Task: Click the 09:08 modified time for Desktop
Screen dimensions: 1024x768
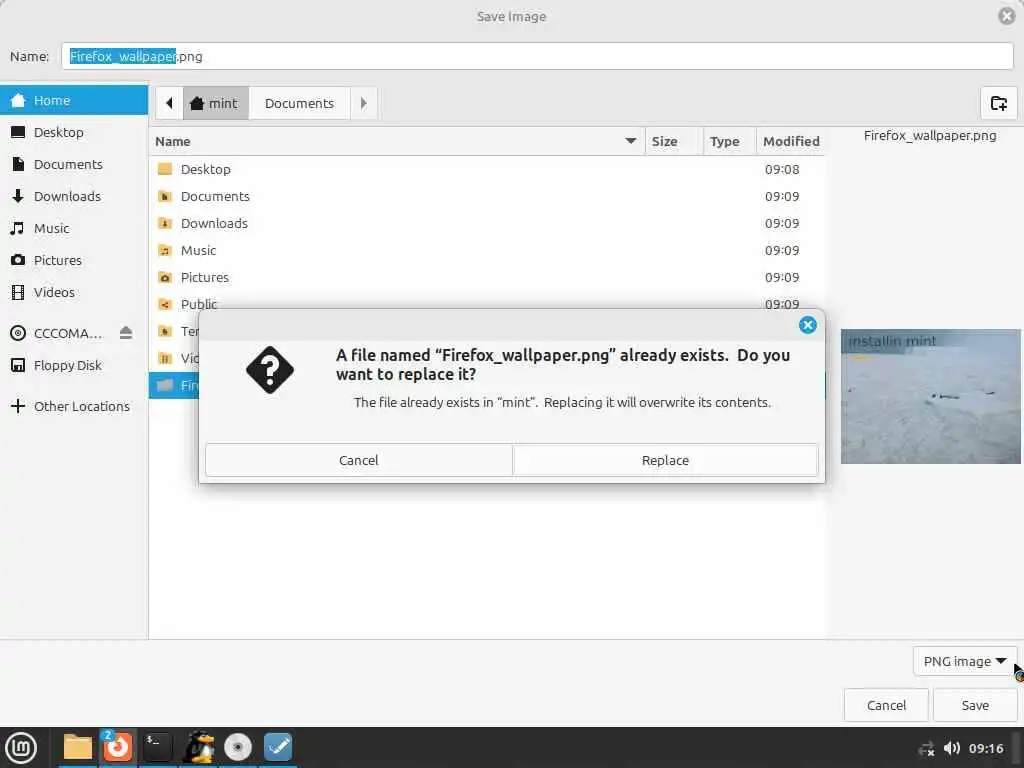Action: pyautogui.click(x=782, y=170)
